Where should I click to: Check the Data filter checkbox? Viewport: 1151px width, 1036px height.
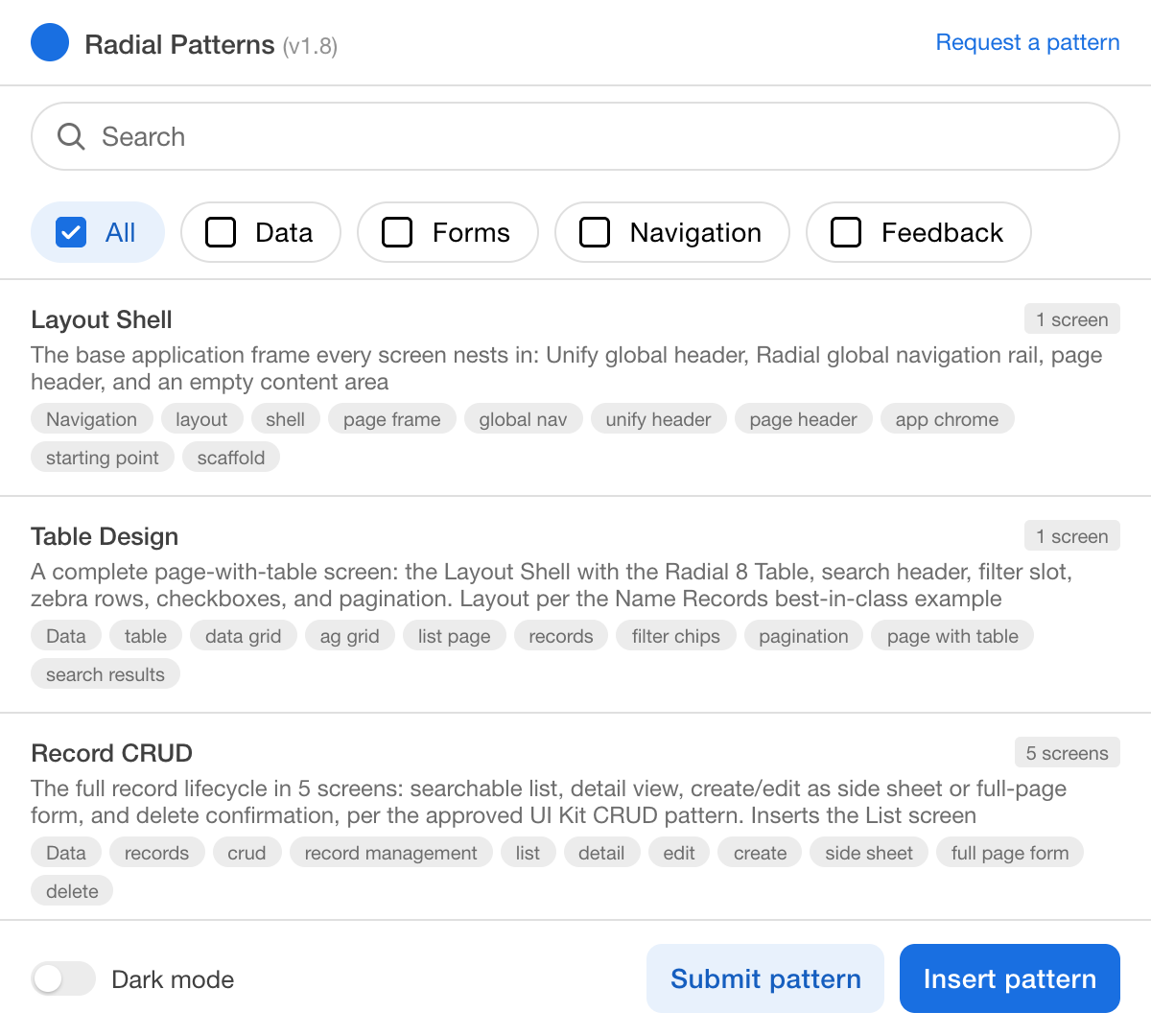(221, 232)
